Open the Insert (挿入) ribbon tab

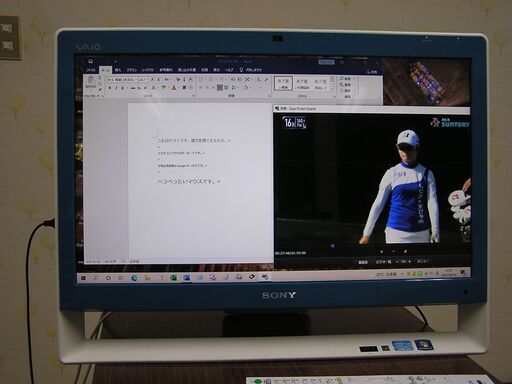pos(118,70)
